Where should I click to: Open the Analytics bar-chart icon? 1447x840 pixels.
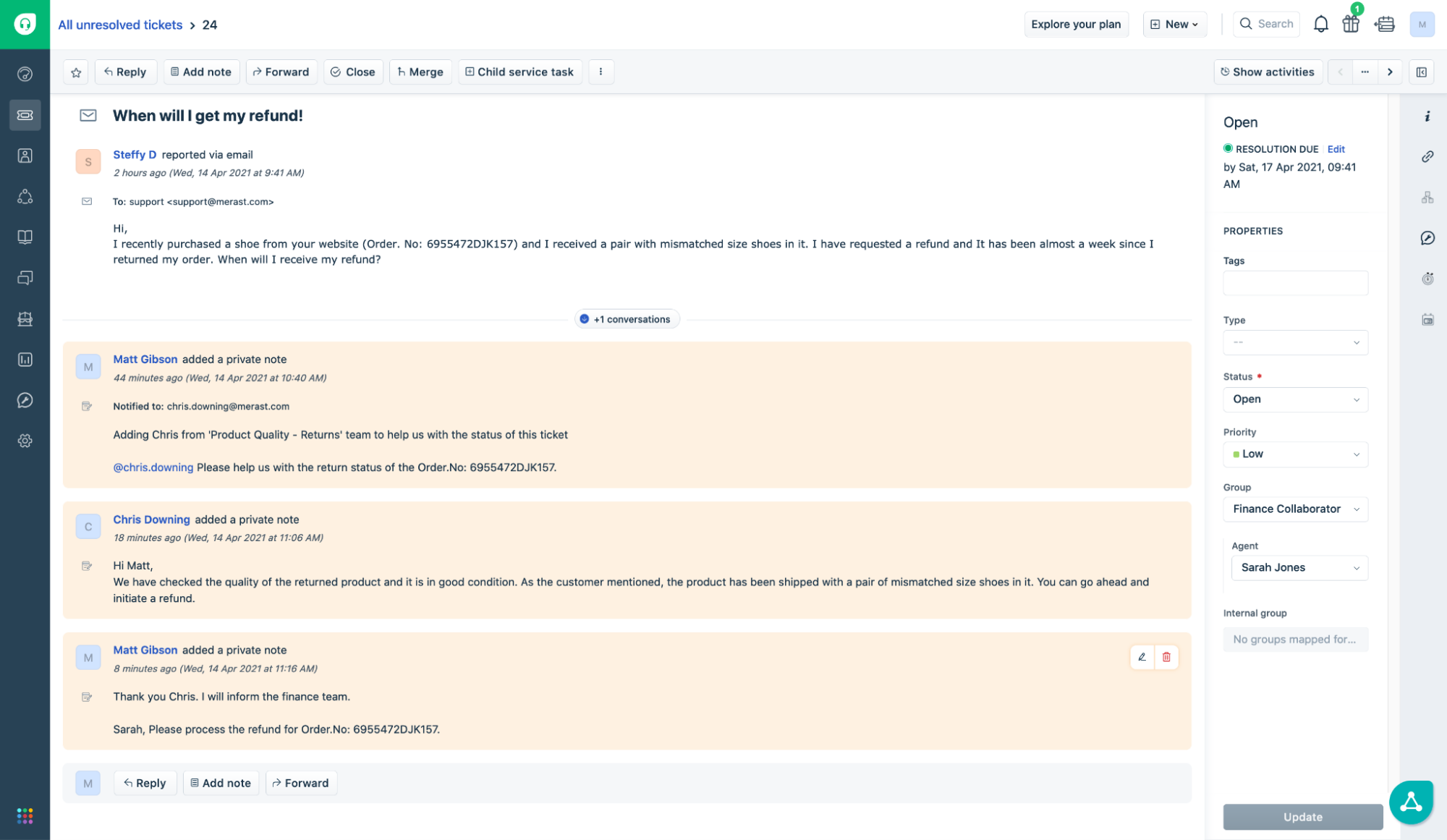(x=25, y=360)
